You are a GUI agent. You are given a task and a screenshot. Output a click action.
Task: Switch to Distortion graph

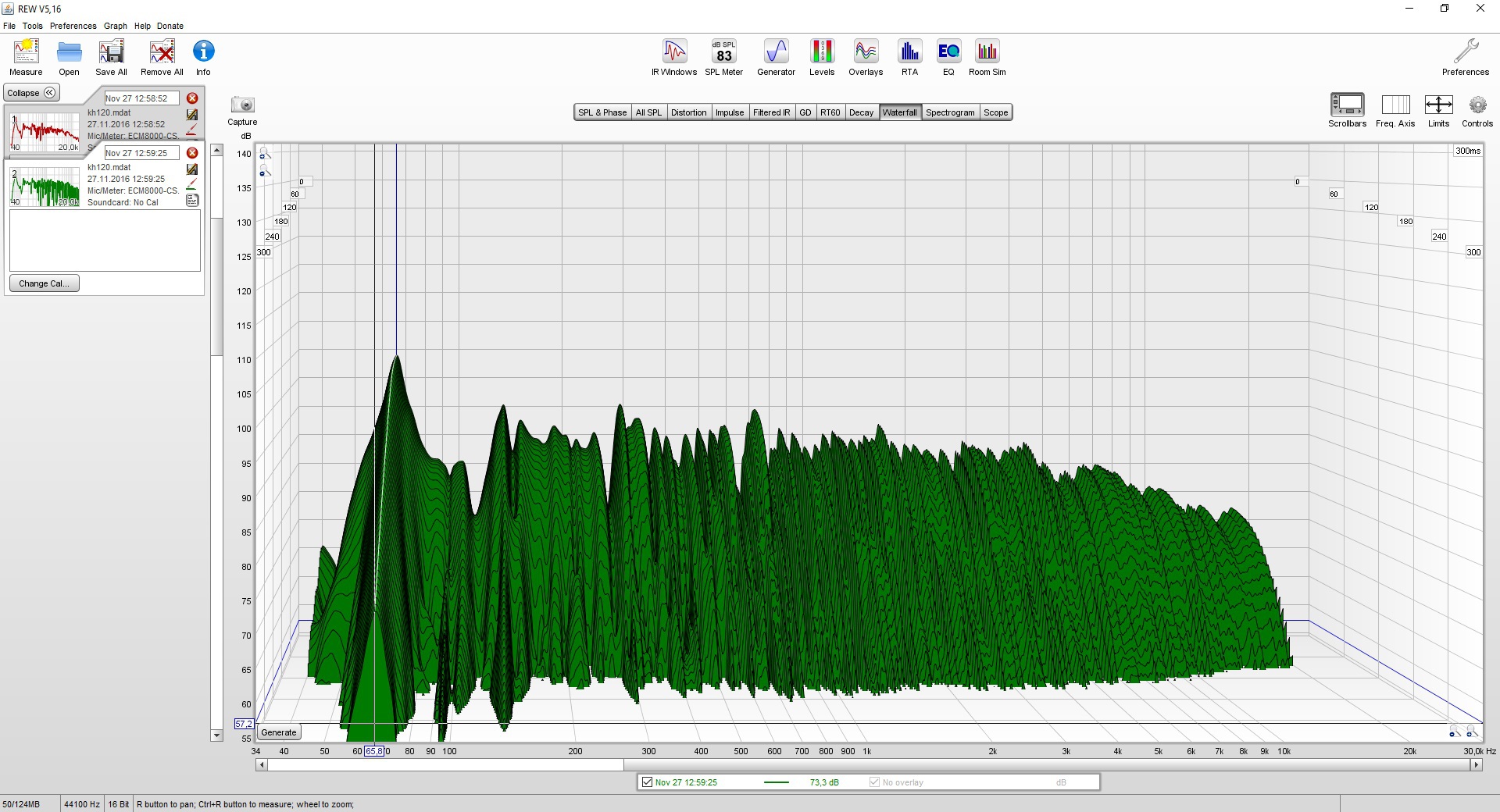pyautogui.click(x=688, y=112)
